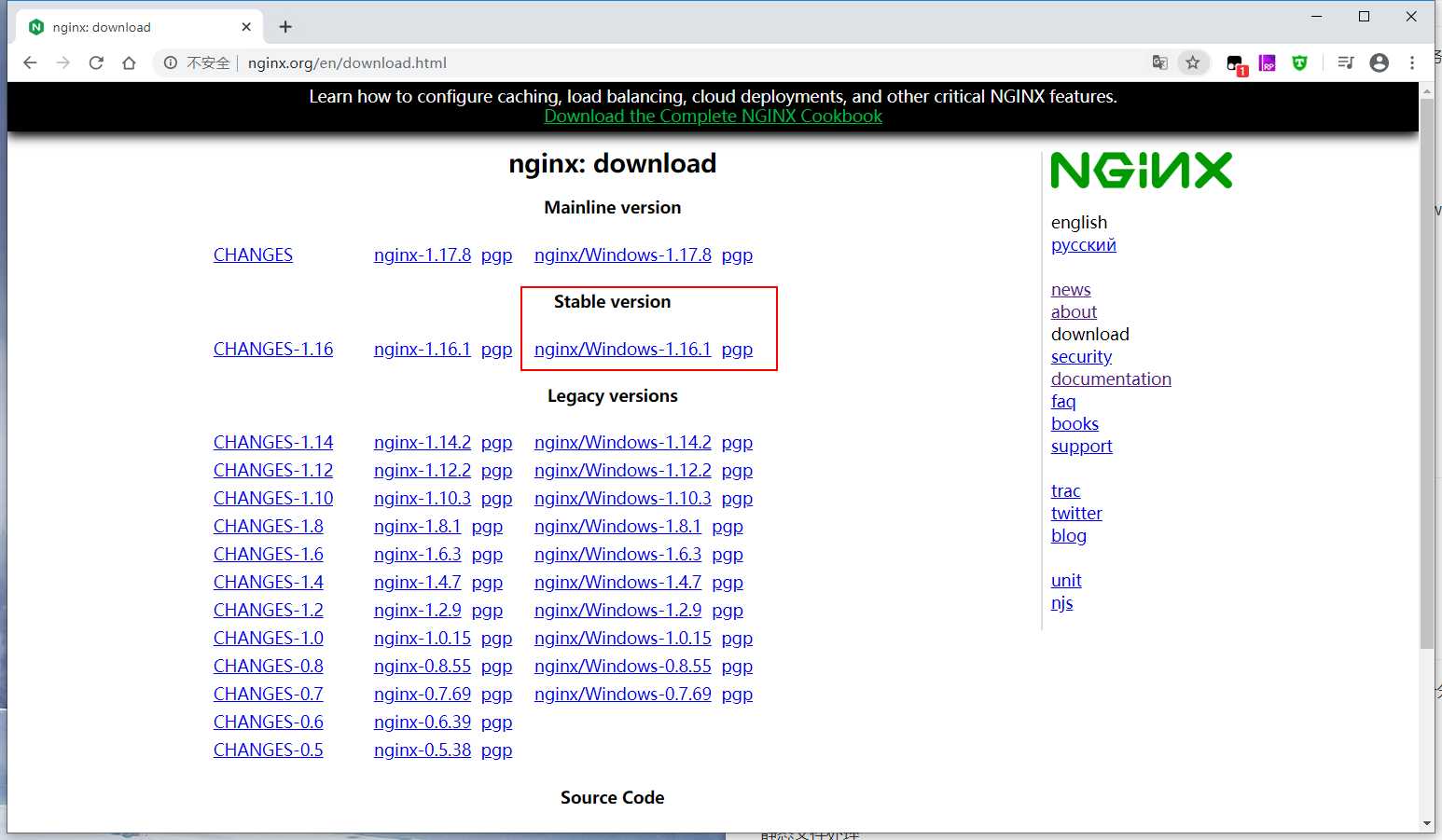This screenshot has height=840, width=1442.
Task: Download nginx-1.10.3
Action: (x=423, y=498)
